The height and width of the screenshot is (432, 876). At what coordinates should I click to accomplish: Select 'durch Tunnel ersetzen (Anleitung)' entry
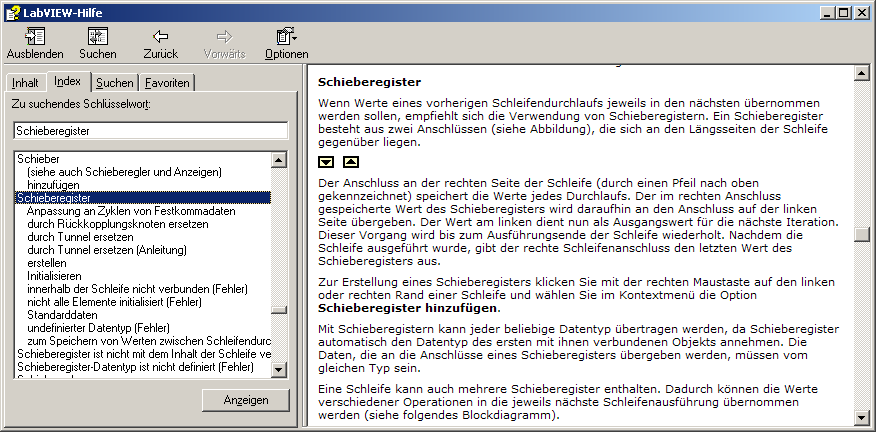(107, 250)
